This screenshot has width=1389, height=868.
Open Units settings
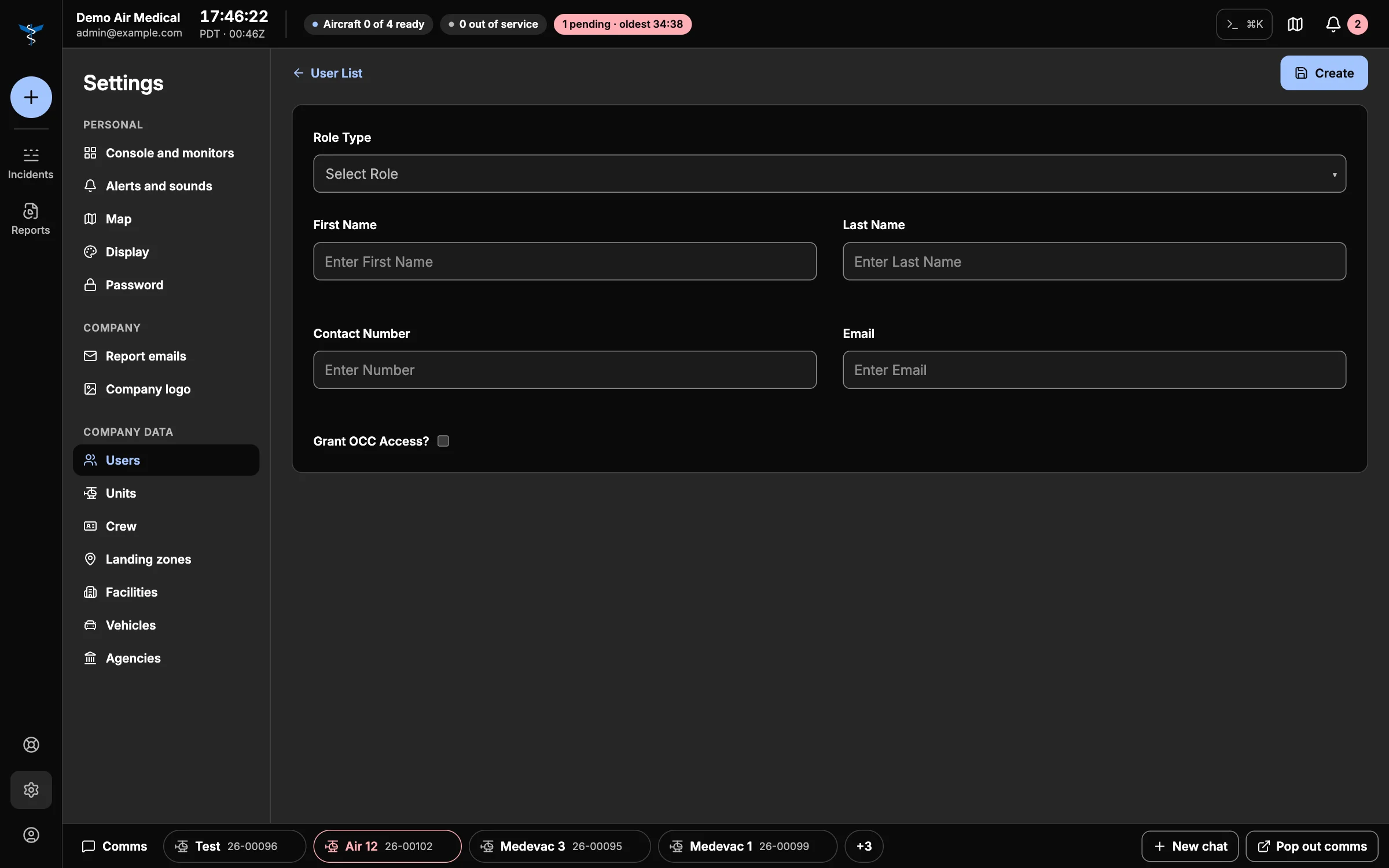tap(166, 493)
